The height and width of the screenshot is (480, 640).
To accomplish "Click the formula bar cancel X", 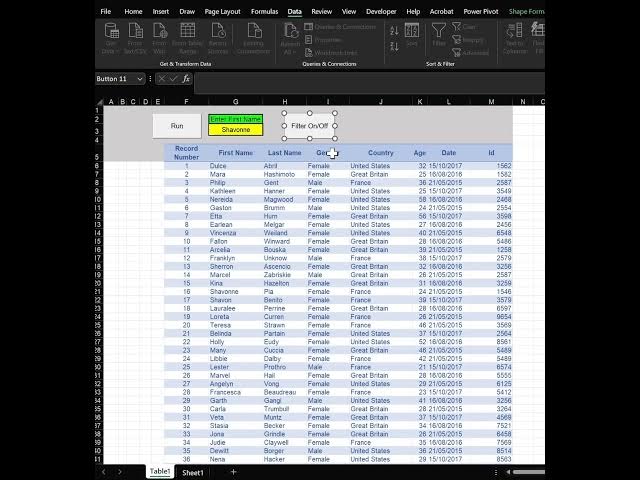I will coord(162,79).
